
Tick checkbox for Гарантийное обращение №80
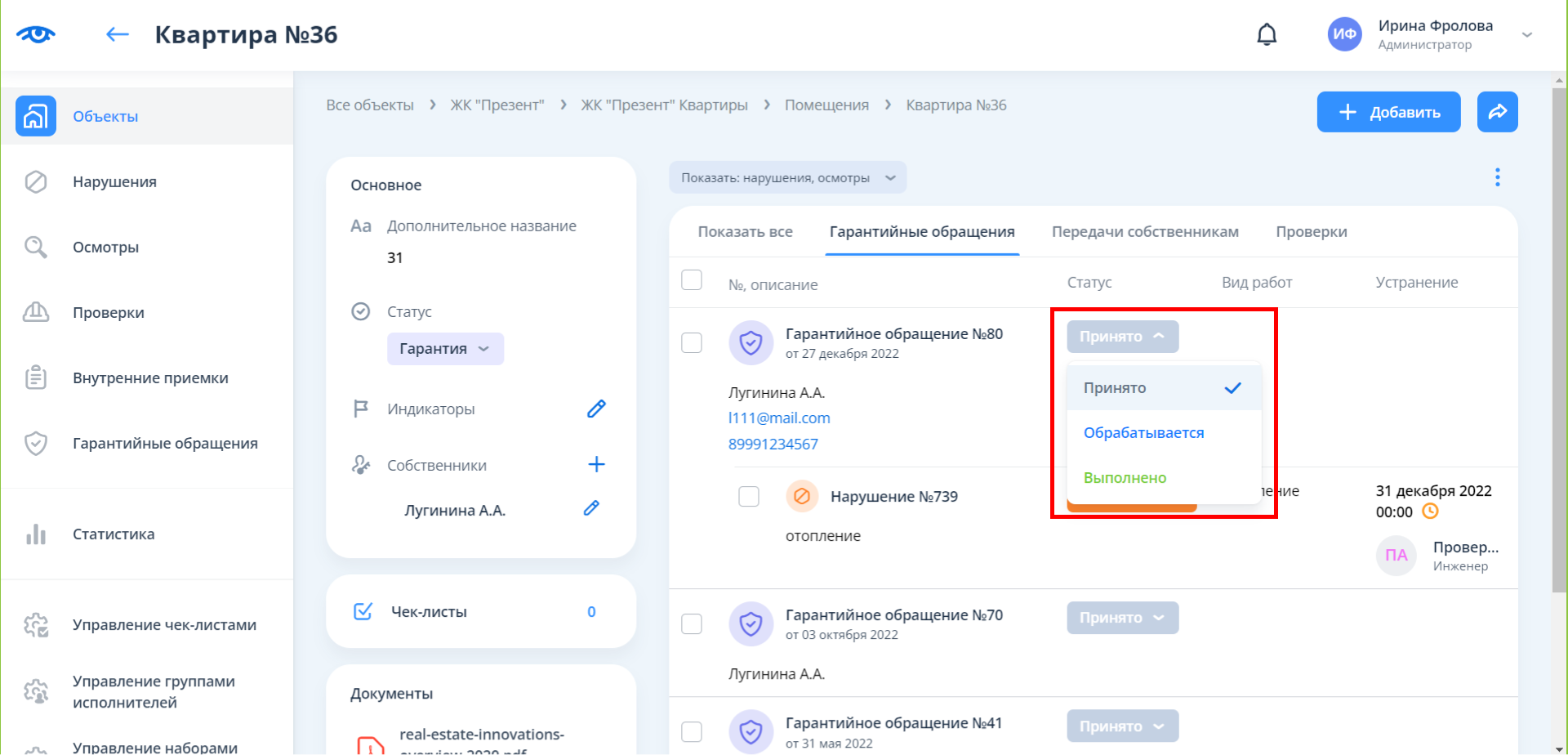[692, 342]
